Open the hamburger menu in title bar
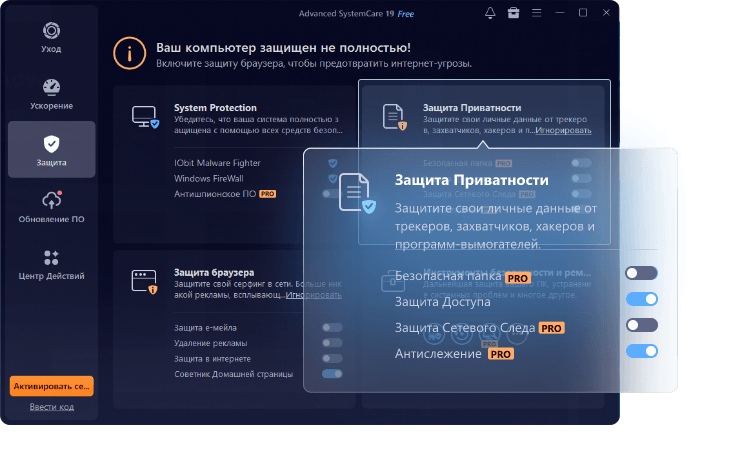Viewport: 729px width, 458px height. click(537, 13)
